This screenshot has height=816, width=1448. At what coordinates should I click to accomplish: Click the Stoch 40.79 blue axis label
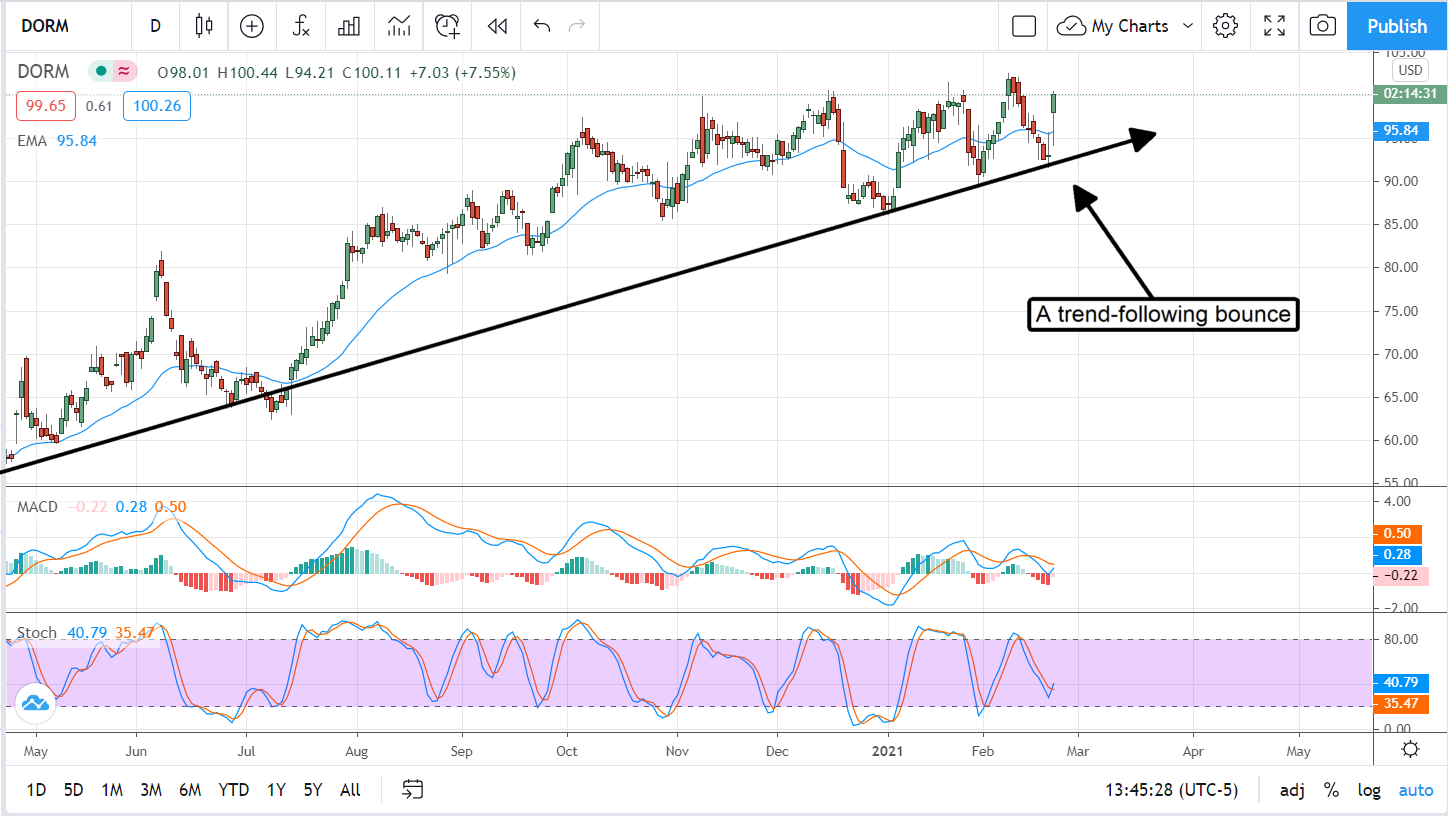1400,683
